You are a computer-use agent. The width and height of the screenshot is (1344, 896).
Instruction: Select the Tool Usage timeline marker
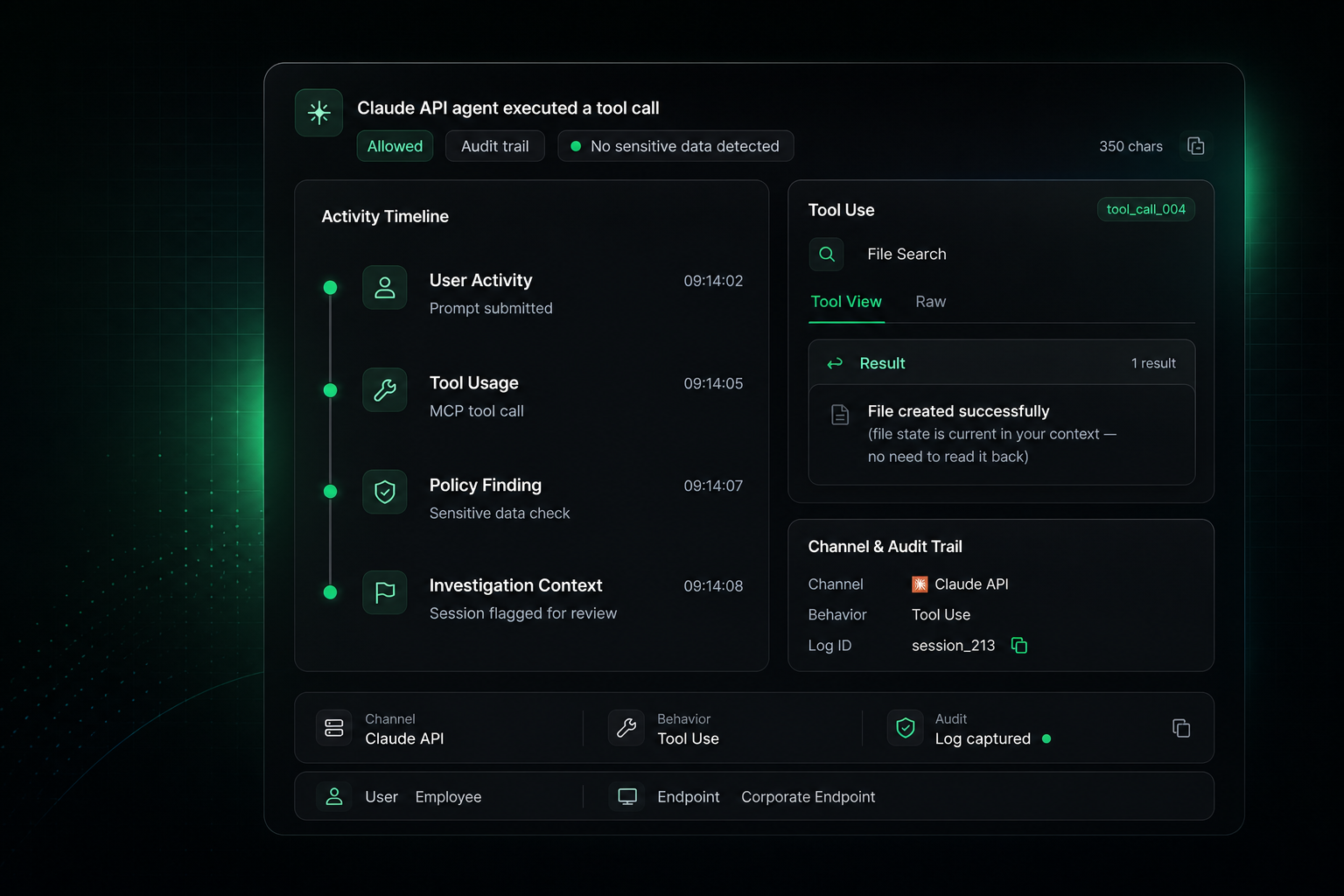(330, 390)
